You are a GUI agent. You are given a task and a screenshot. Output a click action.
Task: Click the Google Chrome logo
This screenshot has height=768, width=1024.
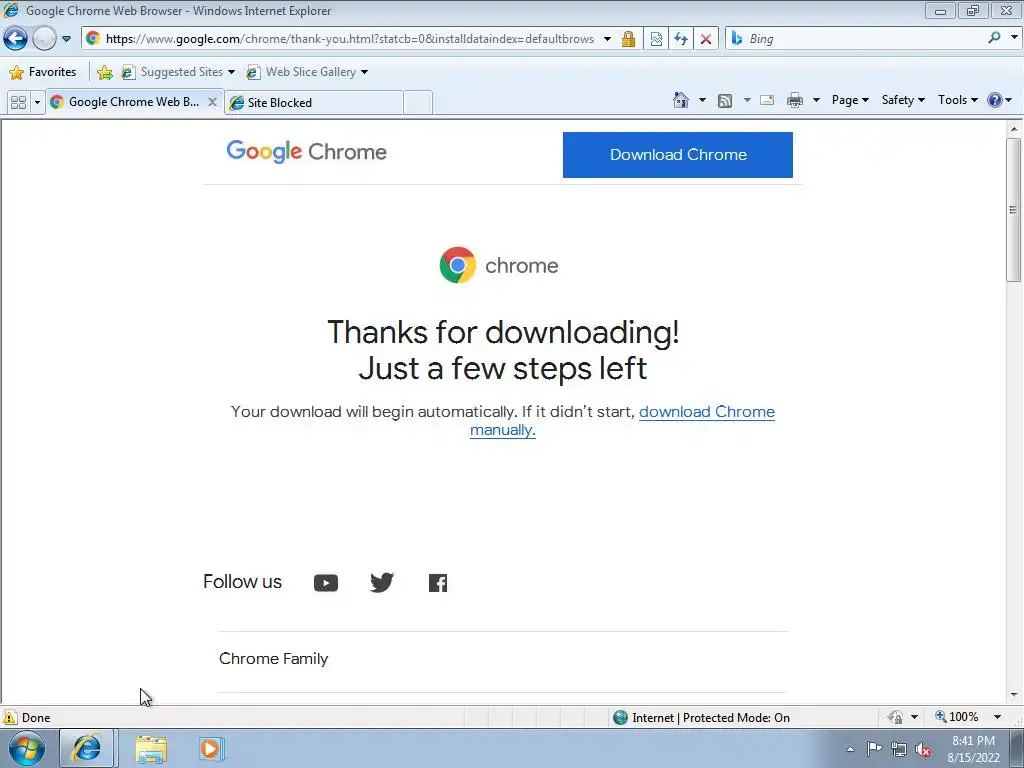(306, 152)
